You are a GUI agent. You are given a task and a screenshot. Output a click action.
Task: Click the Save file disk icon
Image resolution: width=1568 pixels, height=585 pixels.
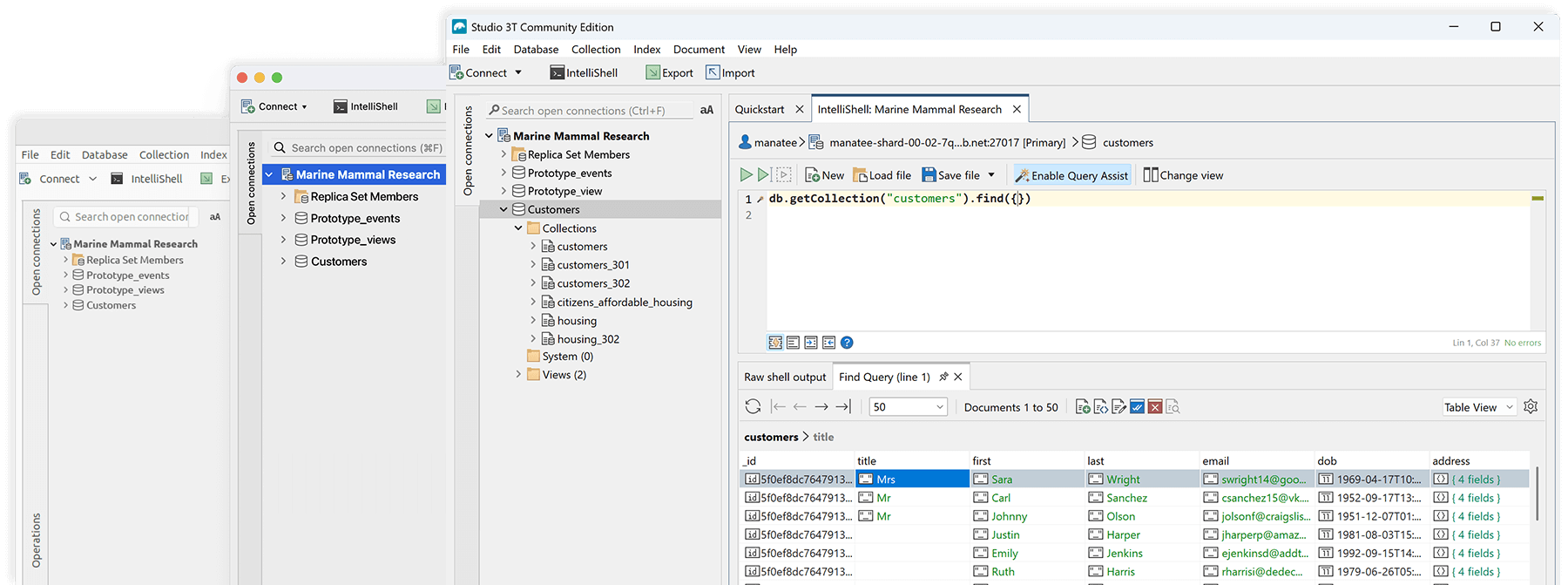coord(929,175)
